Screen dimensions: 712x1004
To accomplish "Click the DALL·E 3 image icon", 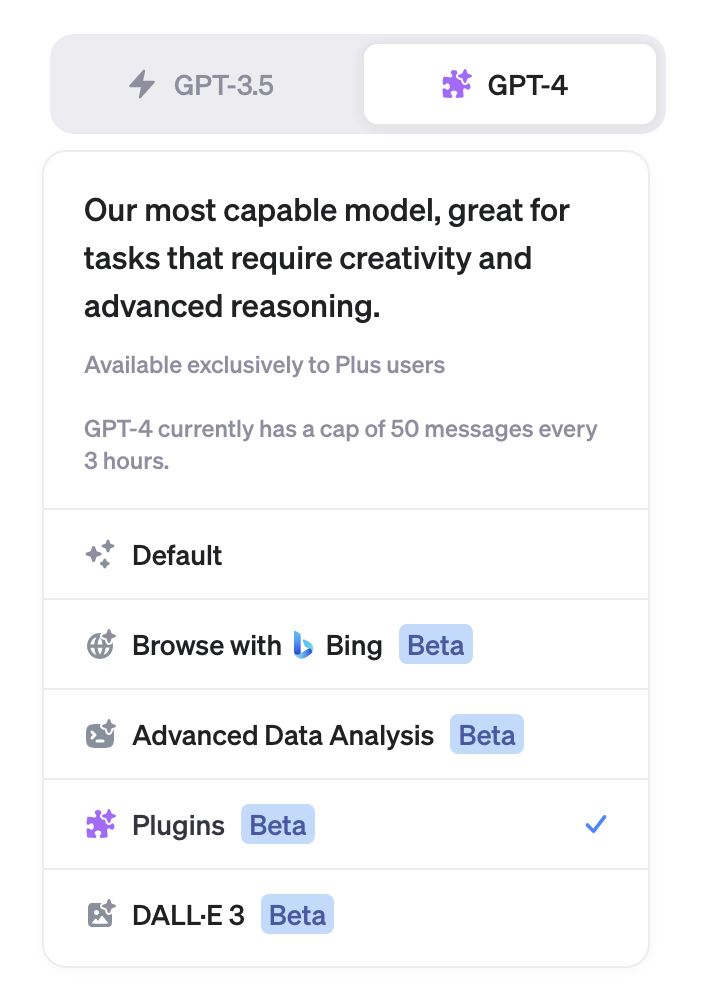I will coord(100,915).
